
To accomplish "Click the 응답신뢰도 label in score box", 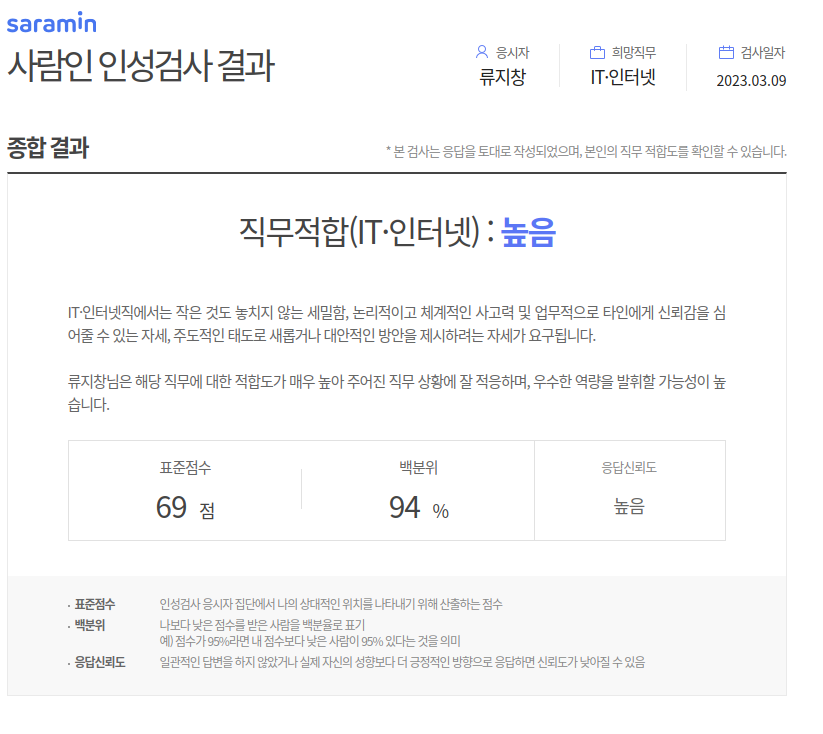I will [629, 467].
